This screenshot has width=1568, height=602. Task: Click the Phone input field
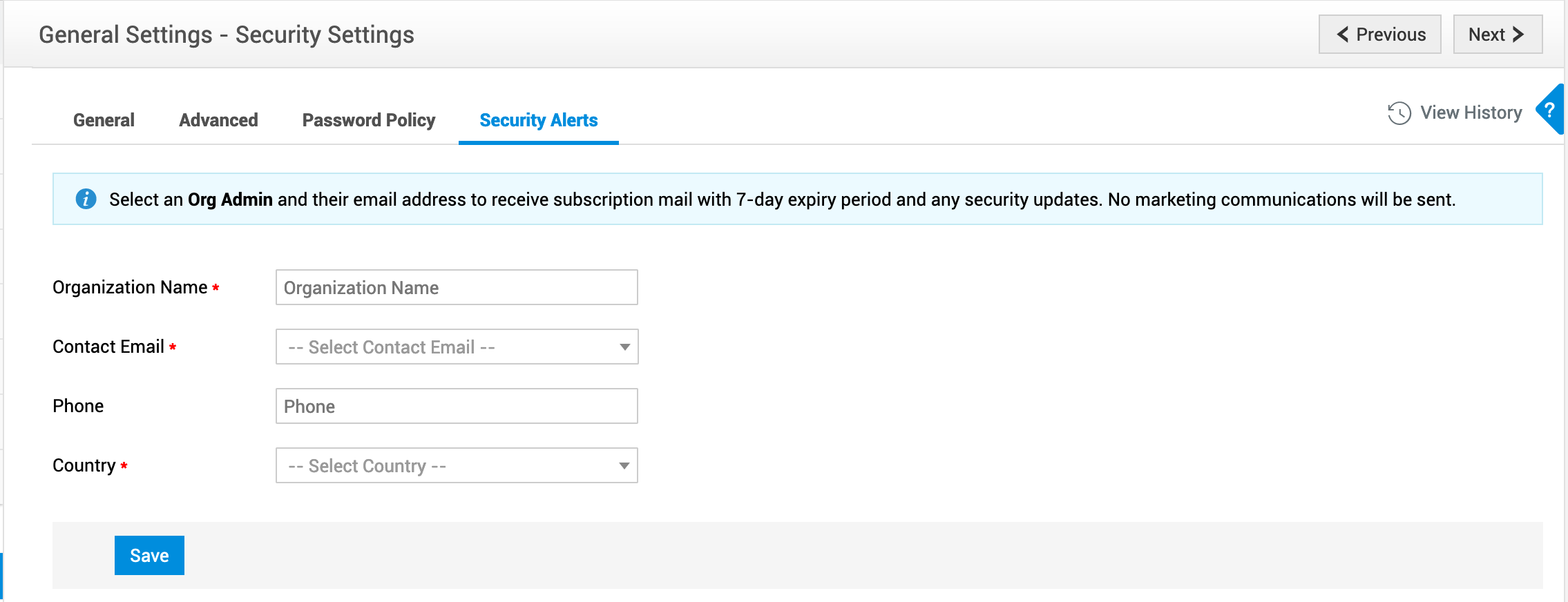[x=456, y=406]
